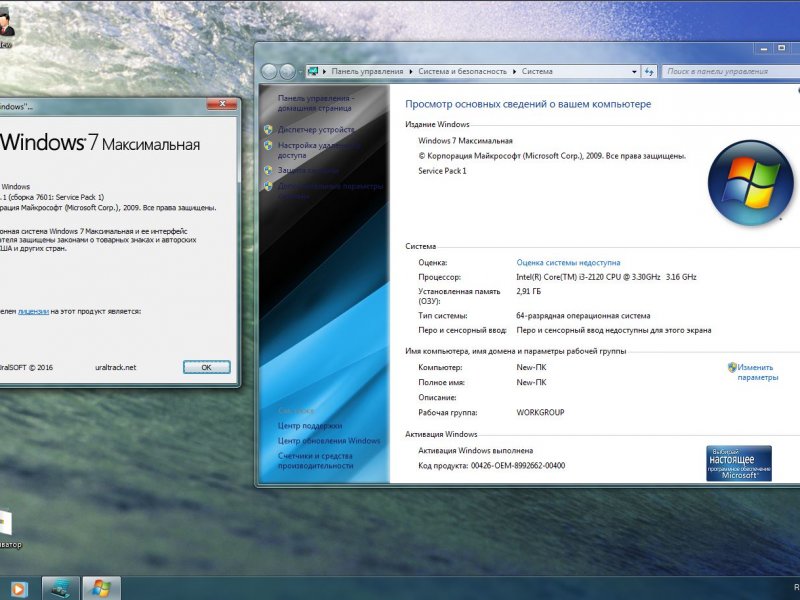Click the genuine Microsoft software badge
Viewport: 800px width, 600px height.
[739, 463]
